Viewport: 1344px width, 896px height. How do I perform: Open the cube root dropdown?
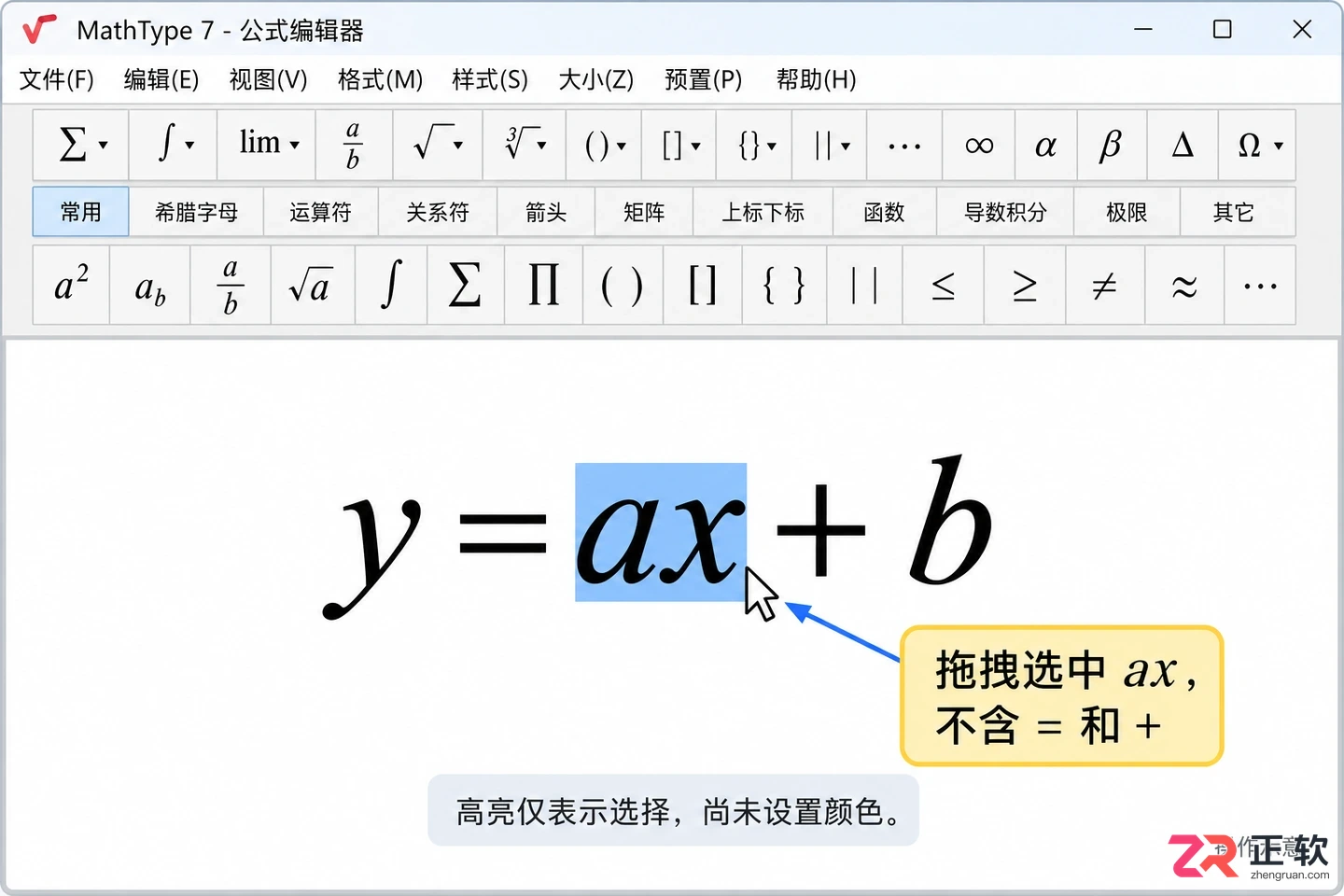[525, 145]
